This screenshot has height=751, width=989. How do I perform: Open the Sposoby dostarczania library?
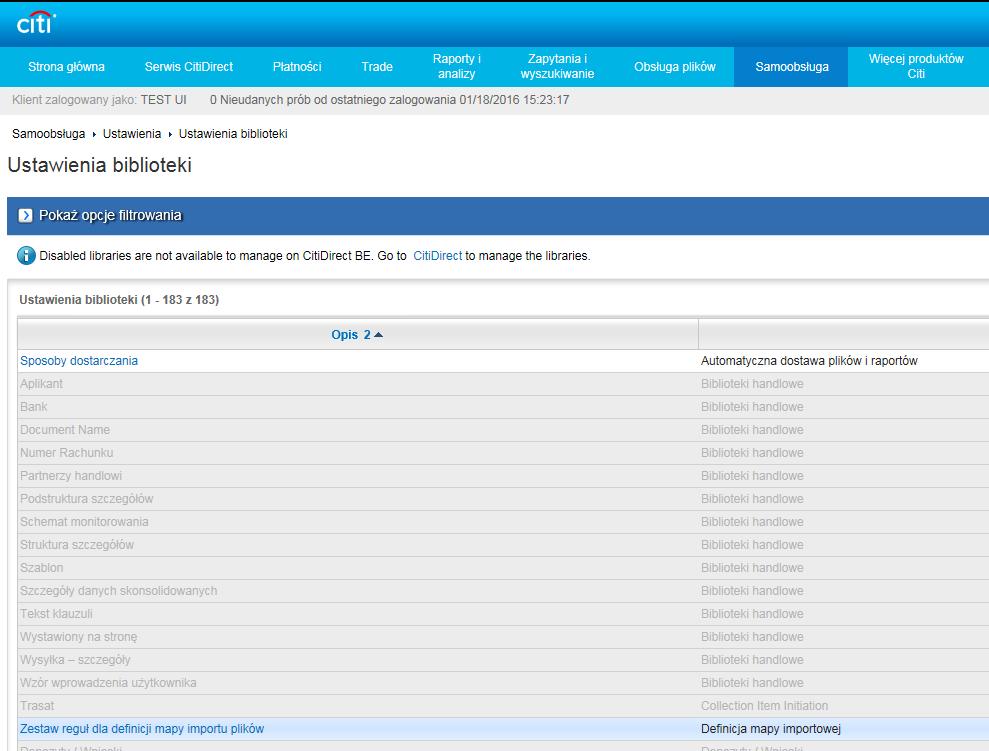79,361
